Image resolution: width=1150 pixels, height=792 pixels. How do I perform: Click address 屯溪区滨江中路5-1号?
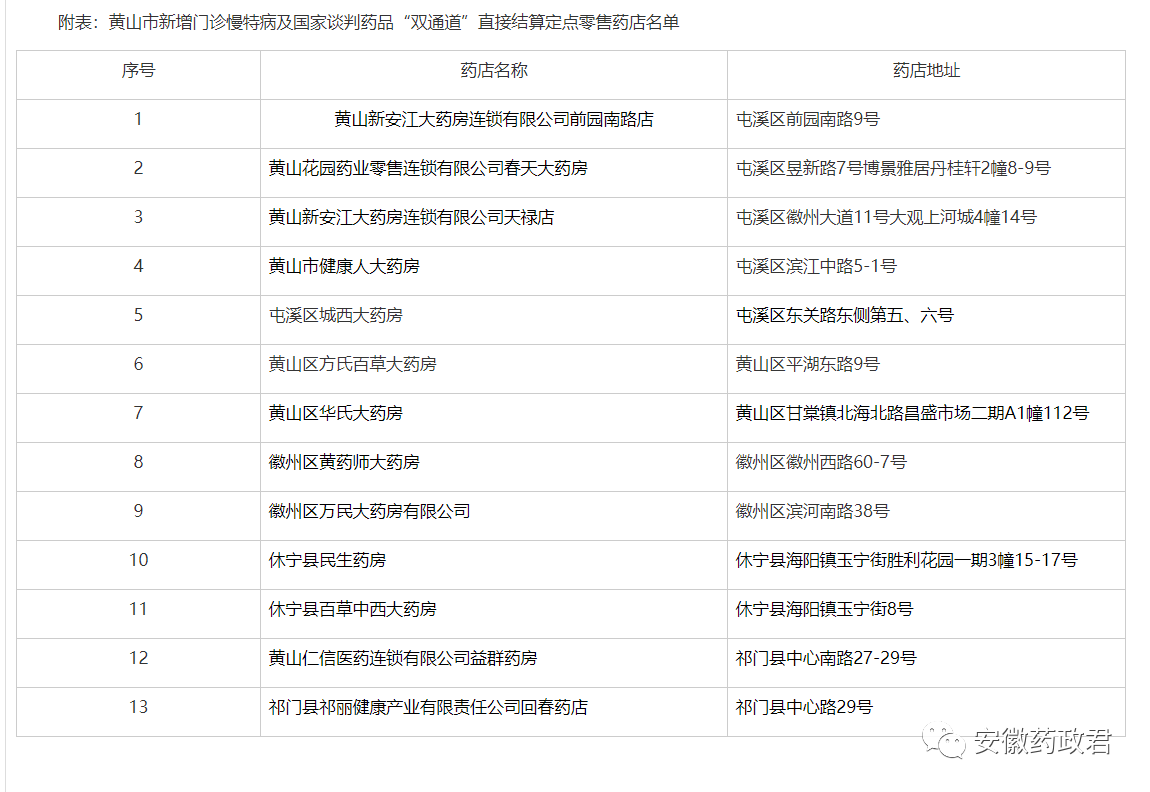[x=816, y=267]
